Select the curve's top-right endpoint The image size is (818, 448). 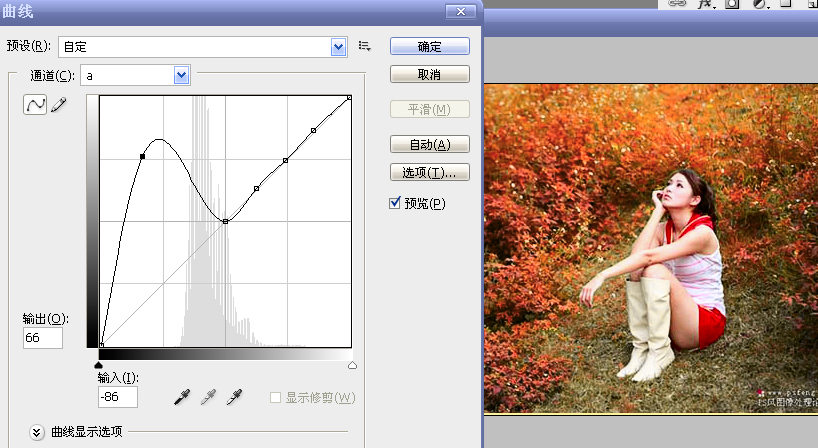click(x=350, y=98)
